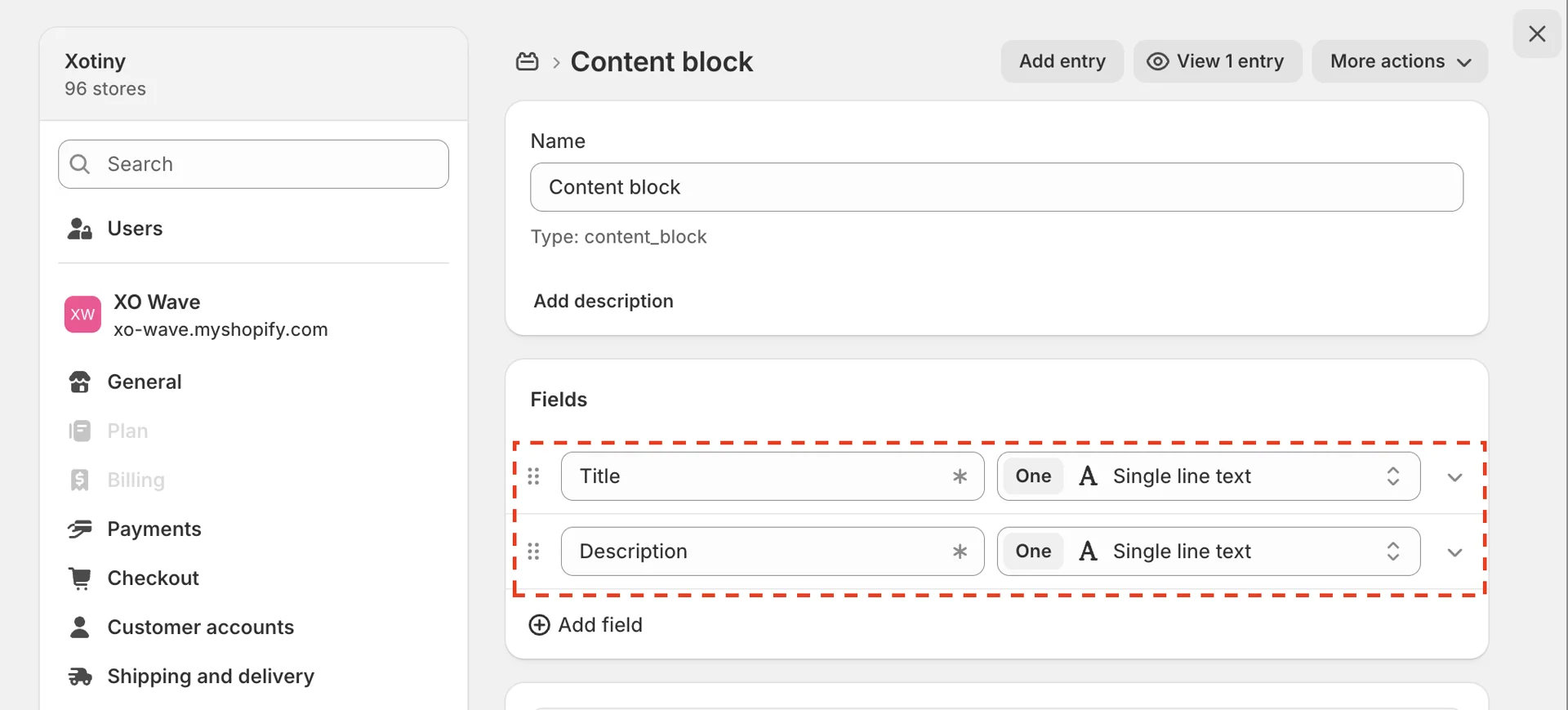Screen dimensions: 1568x710
Task: Click the XO Wave store avatar
Action: [x=82, y=315]
